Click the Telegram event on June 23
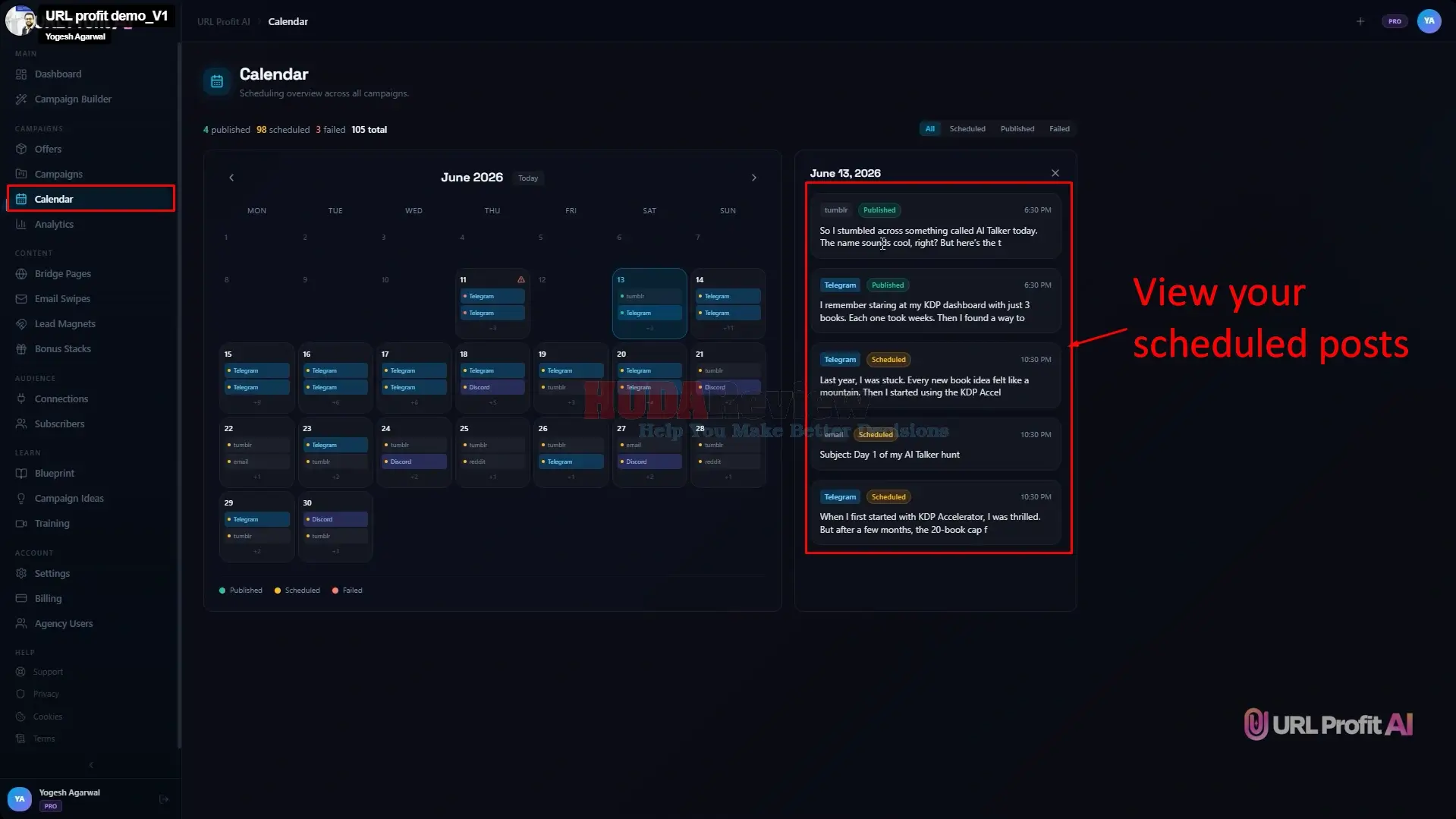The image size is (1456, 819). coord(335,445)
